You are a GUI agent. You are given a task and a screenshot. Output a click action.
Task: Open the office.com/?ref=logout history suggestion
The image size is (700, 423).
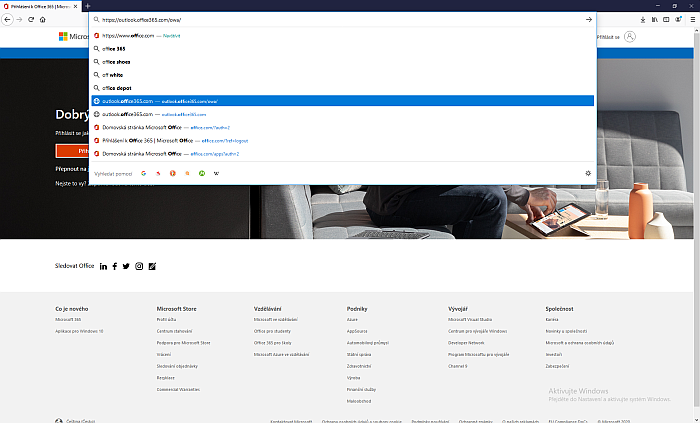pos(342,141)
